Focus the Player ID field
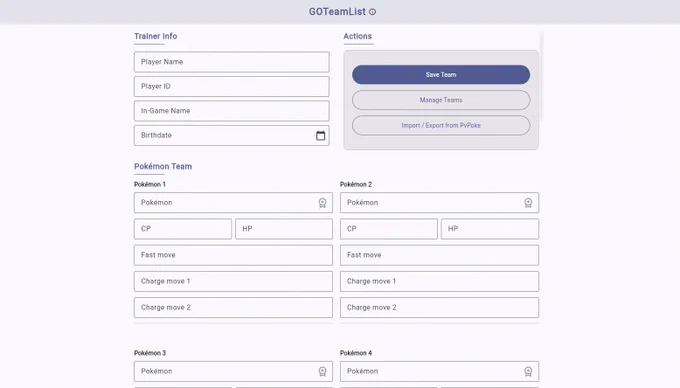Viewport: 680px width, 388px height. point(232,86)
